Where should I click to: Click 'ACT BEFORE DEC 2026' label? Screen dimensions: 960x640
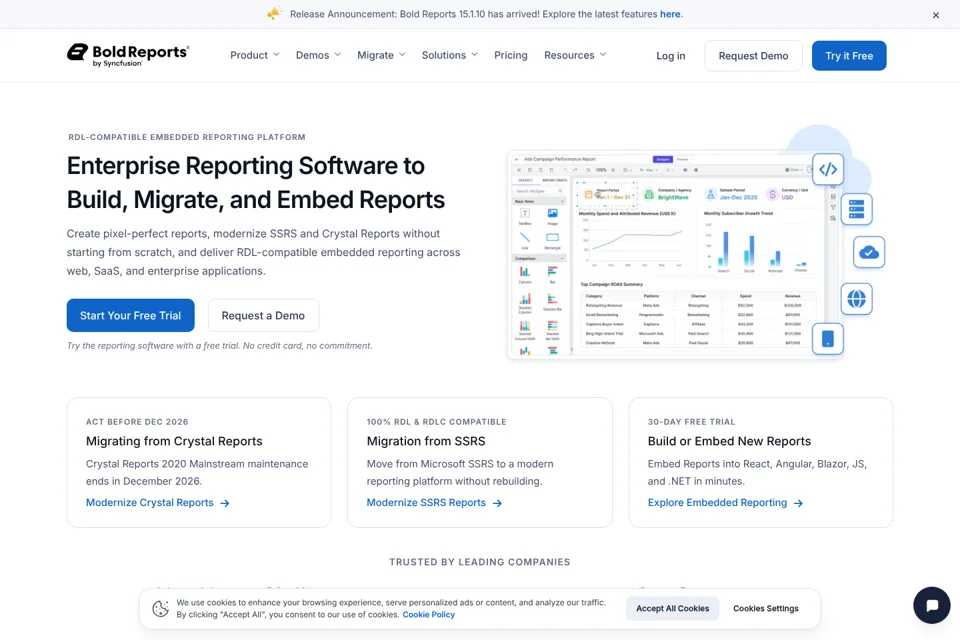(137, 422)
